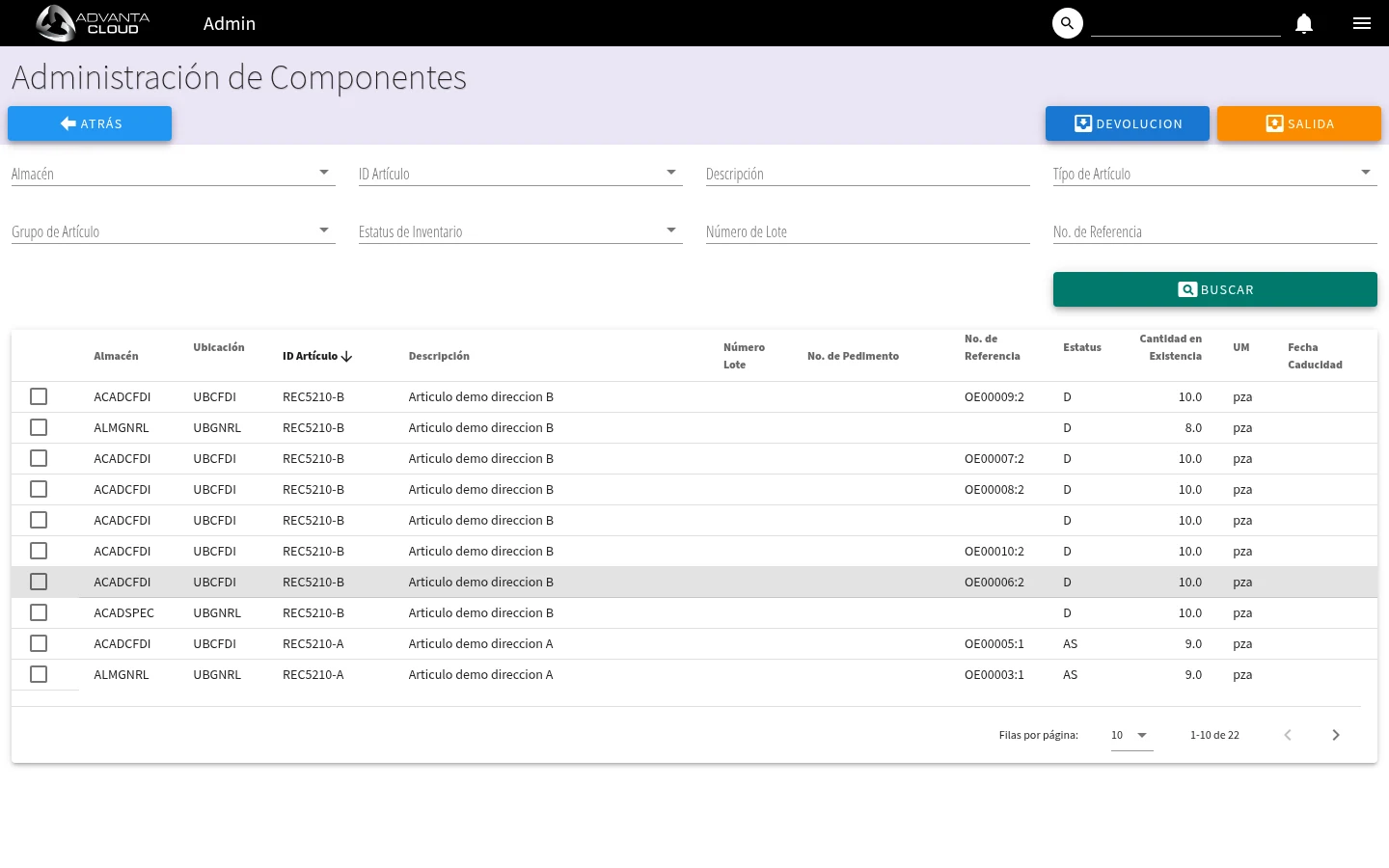Click the Admin title in header
1389x868 pixels.
pos(230,23)
